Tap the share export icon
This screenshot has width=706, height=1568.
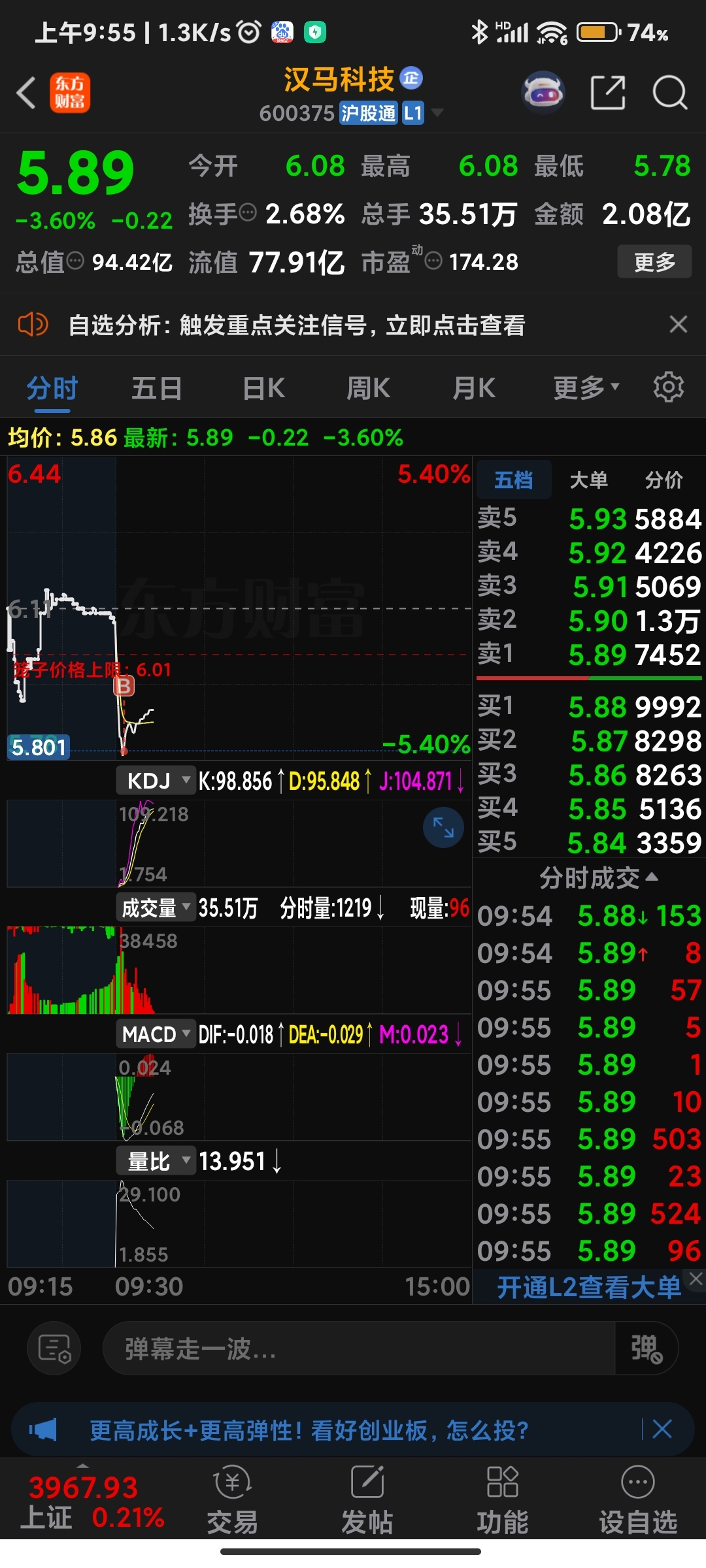point(608,93)
